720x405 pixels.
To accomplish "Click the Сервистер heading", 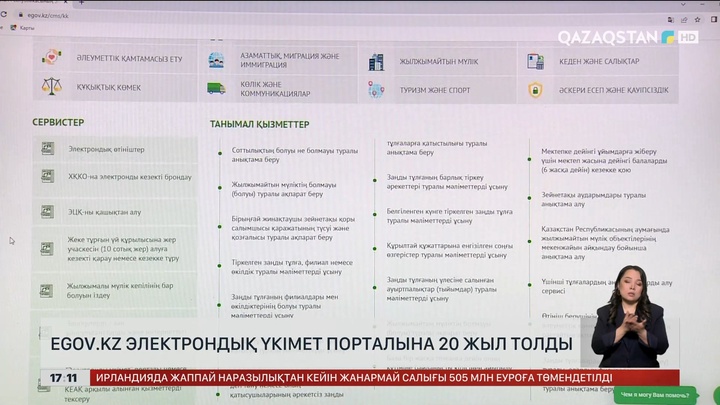I will click(x=58, y=122).
